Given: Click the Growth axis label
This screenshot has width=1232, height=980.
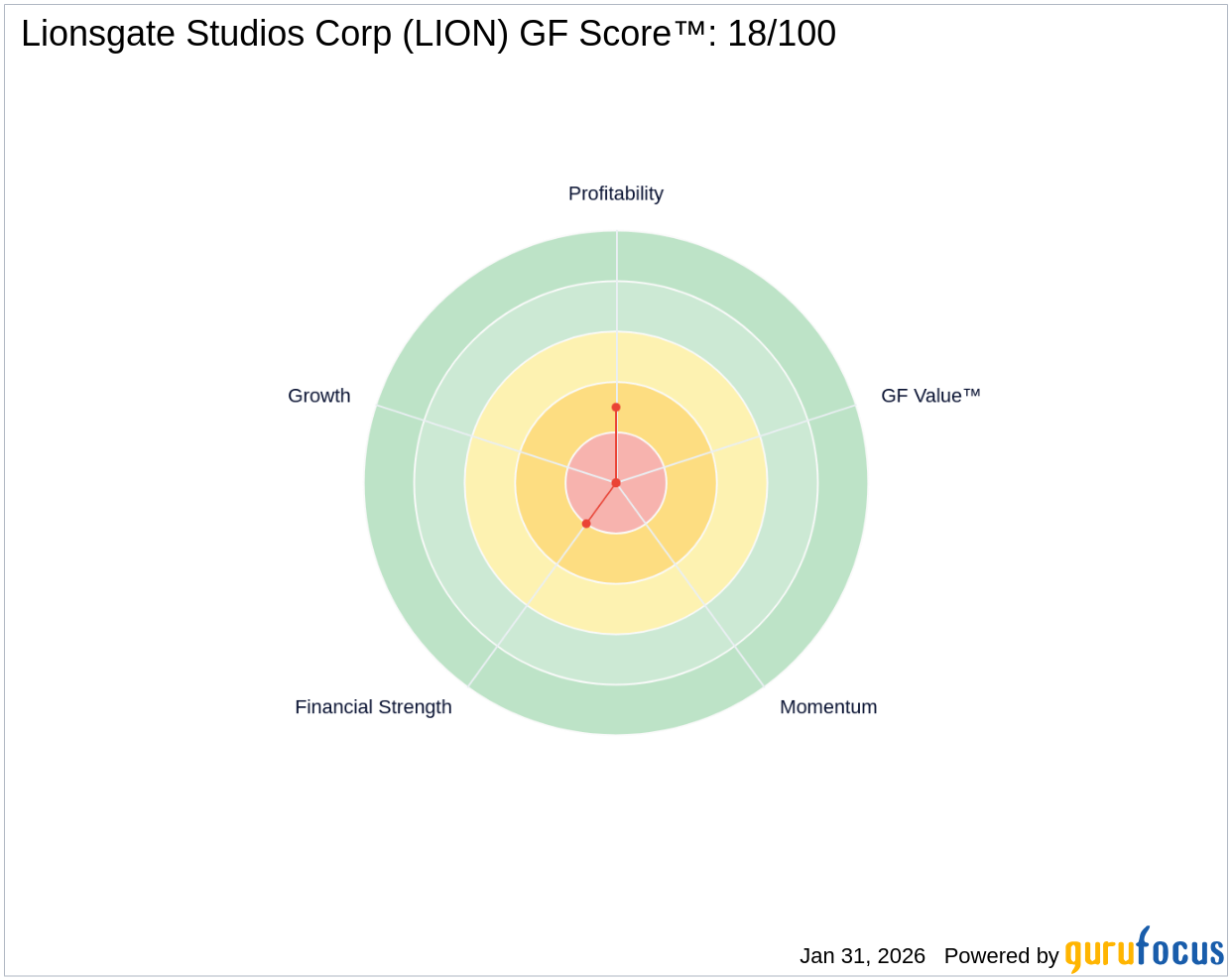Looking at the screenshot, I should pyautogui.click(x=318, y=396).
